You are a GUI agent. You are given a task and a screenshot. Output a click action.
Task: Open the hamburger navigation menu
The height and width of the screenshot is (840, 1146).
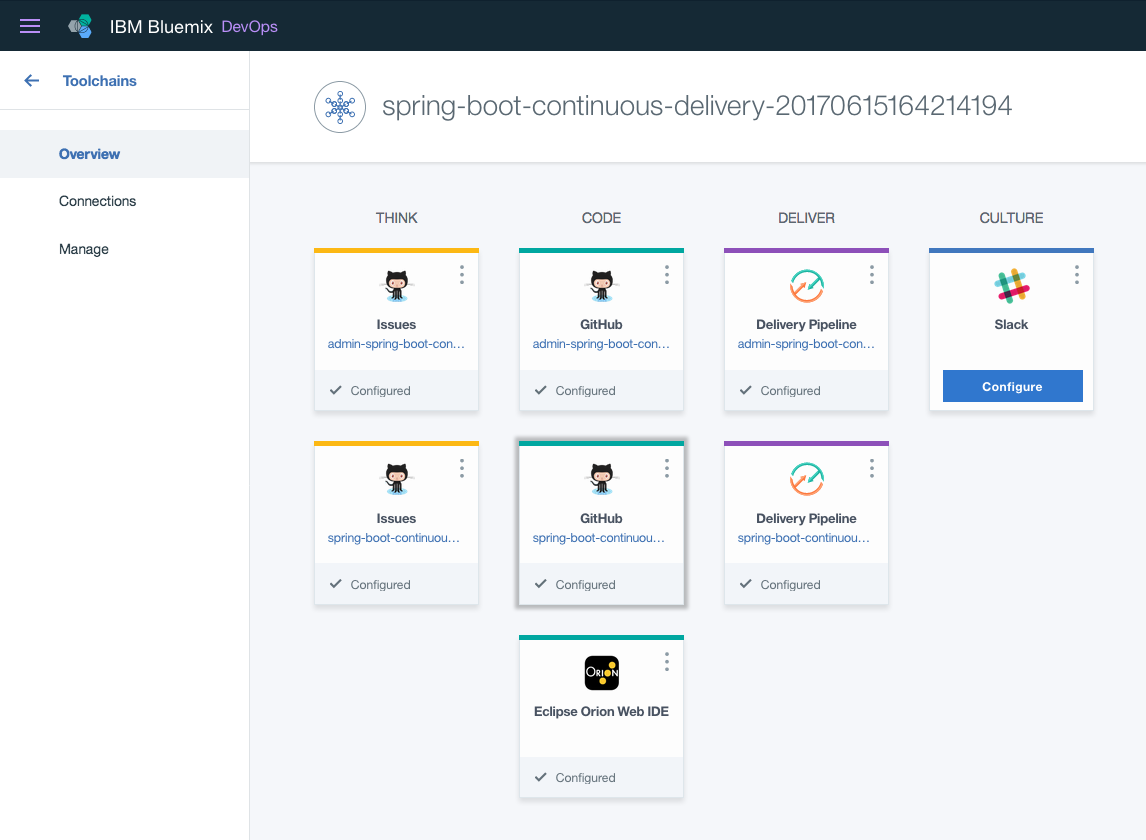(x=30, y=26)
